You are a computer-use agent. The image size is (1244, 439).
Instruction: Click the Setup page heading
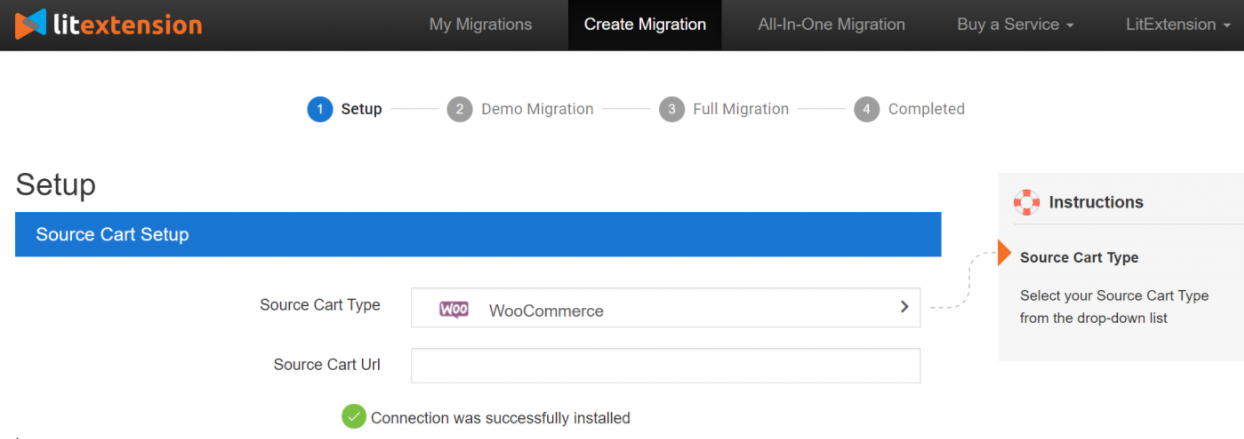[x=56, y=185]
